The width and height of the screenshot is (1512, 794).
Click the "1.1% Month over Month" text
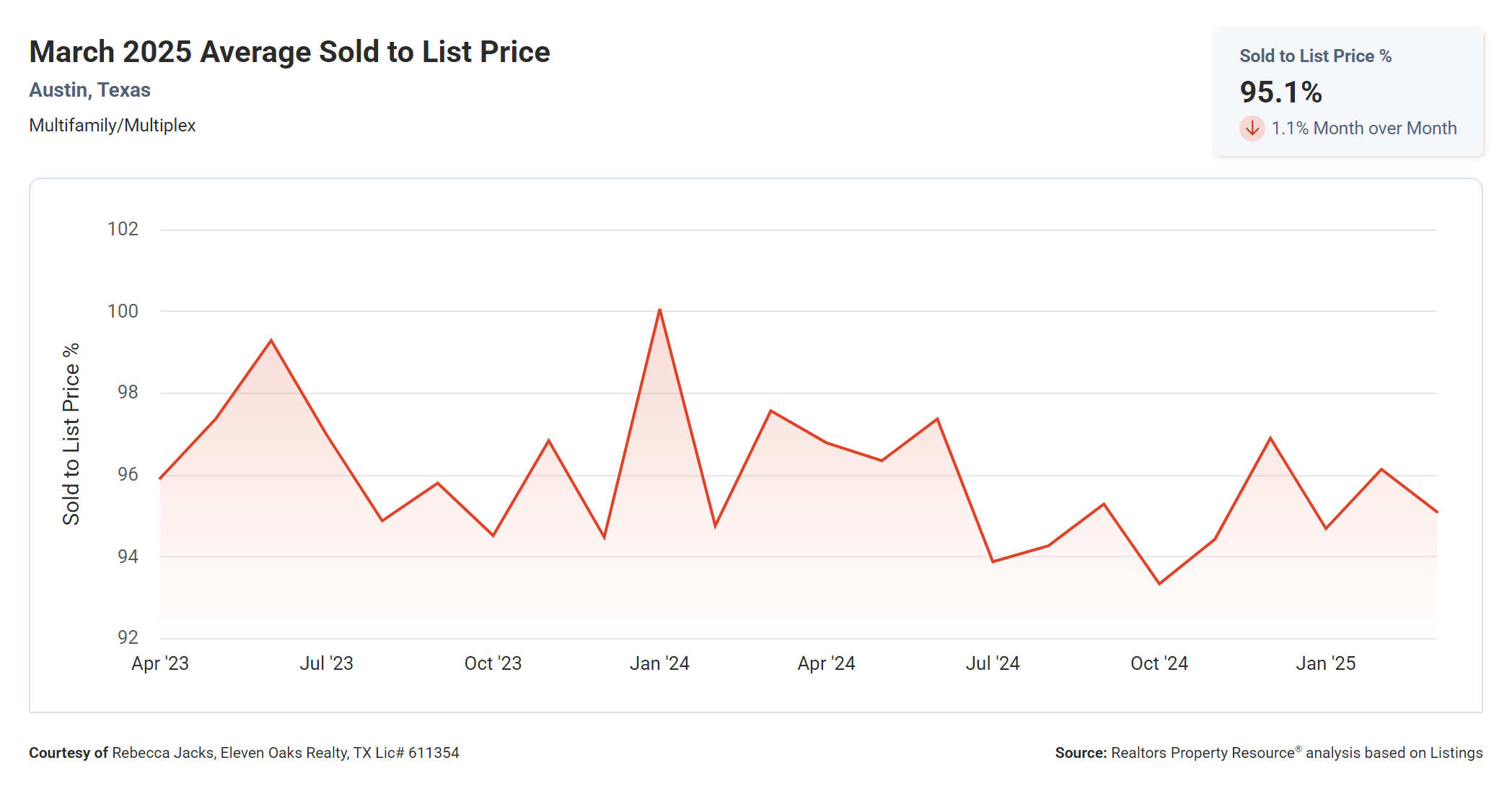pyautogui.click(x=1363, y=128)
